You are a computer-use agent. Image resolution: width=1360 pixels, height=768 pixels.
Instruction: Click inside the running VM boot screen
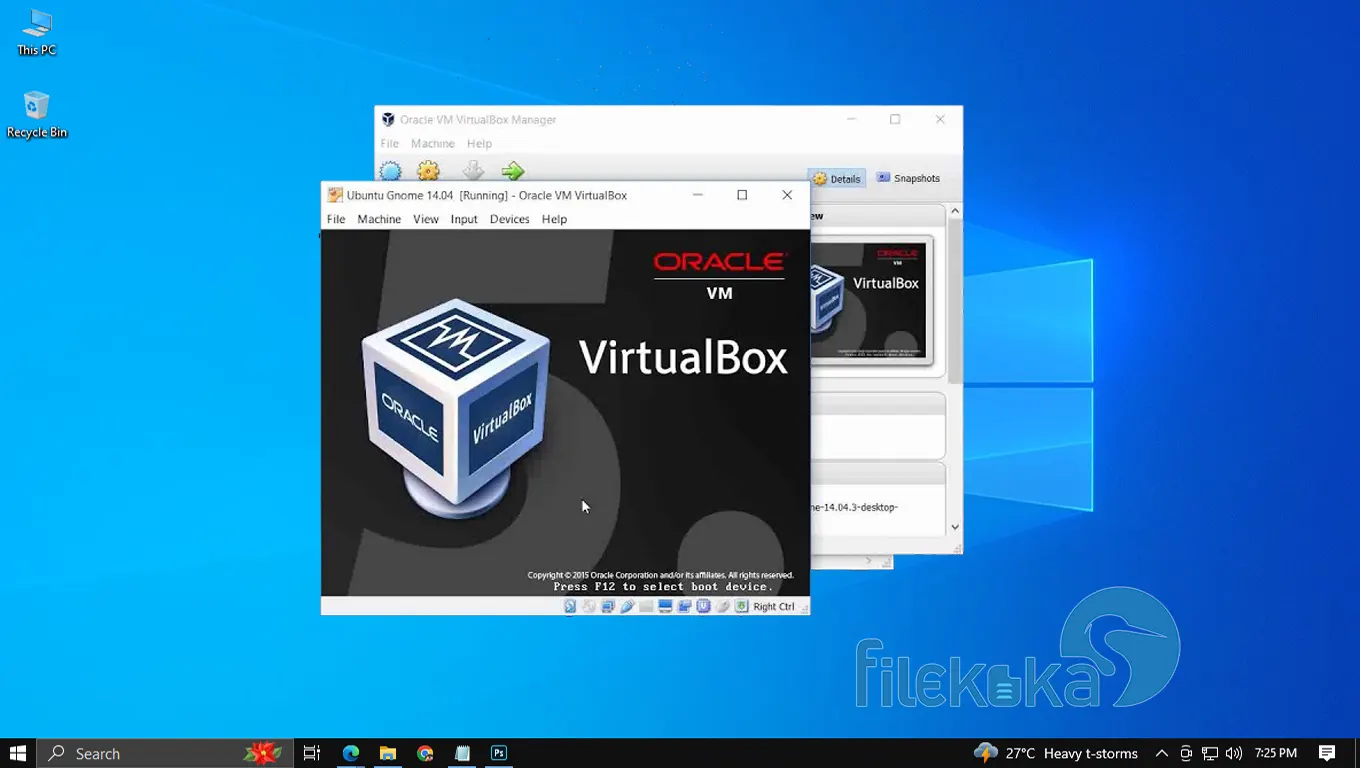coord(565,412)
